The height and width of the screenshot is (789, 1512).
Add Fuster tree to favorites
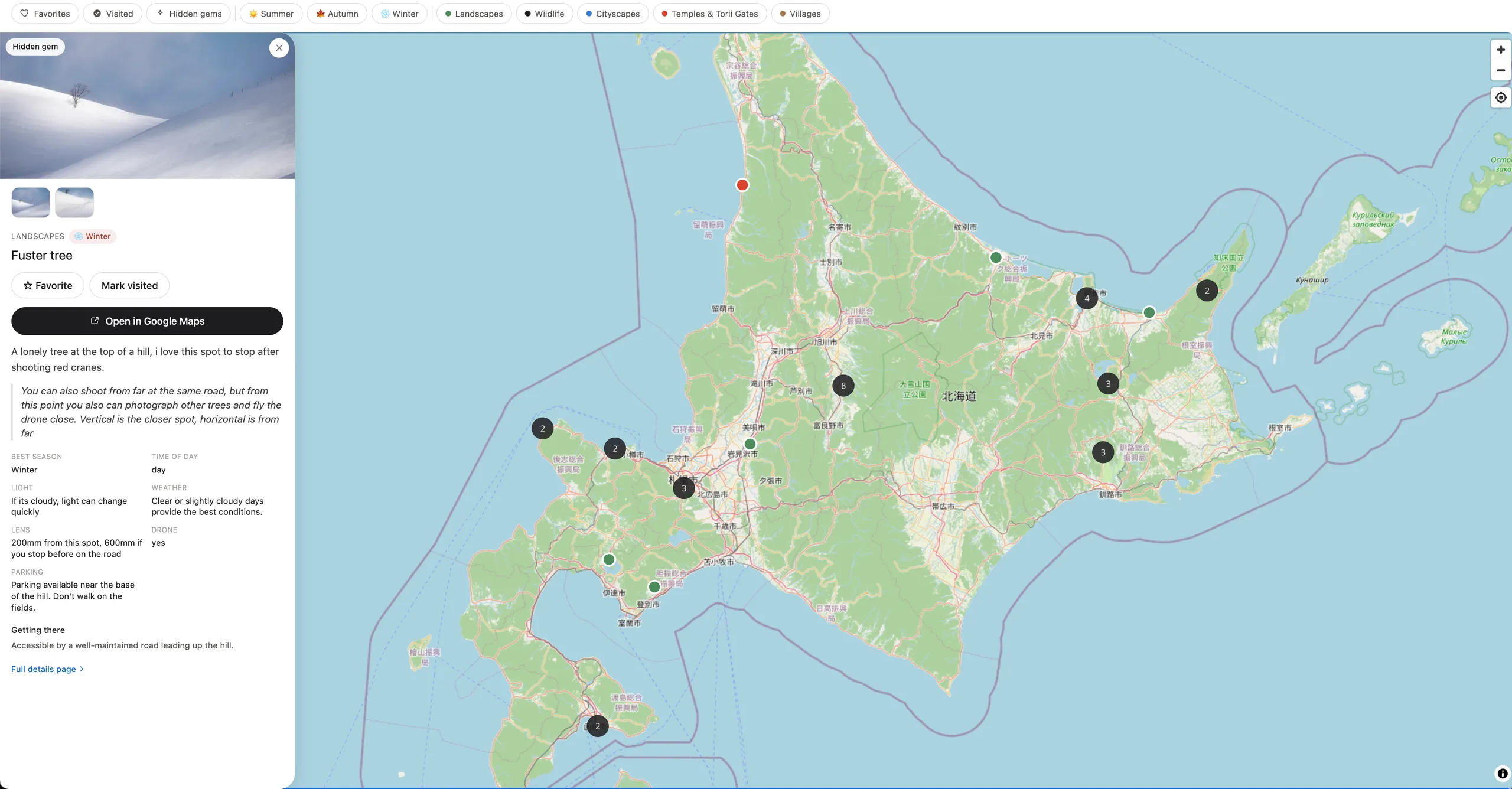(x=48, y=285)
